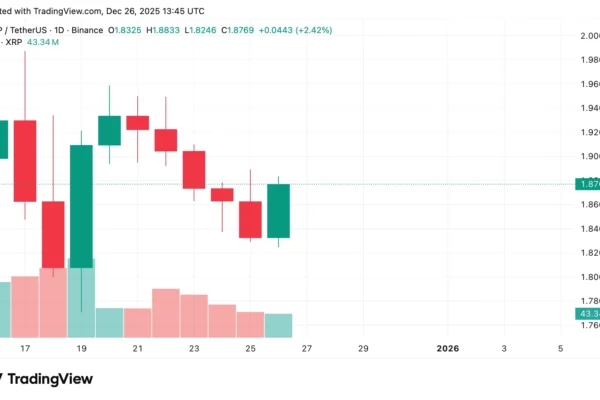Click the rightmost green volume bar
This screenshot has height=400, width=600.
[278, 325]
